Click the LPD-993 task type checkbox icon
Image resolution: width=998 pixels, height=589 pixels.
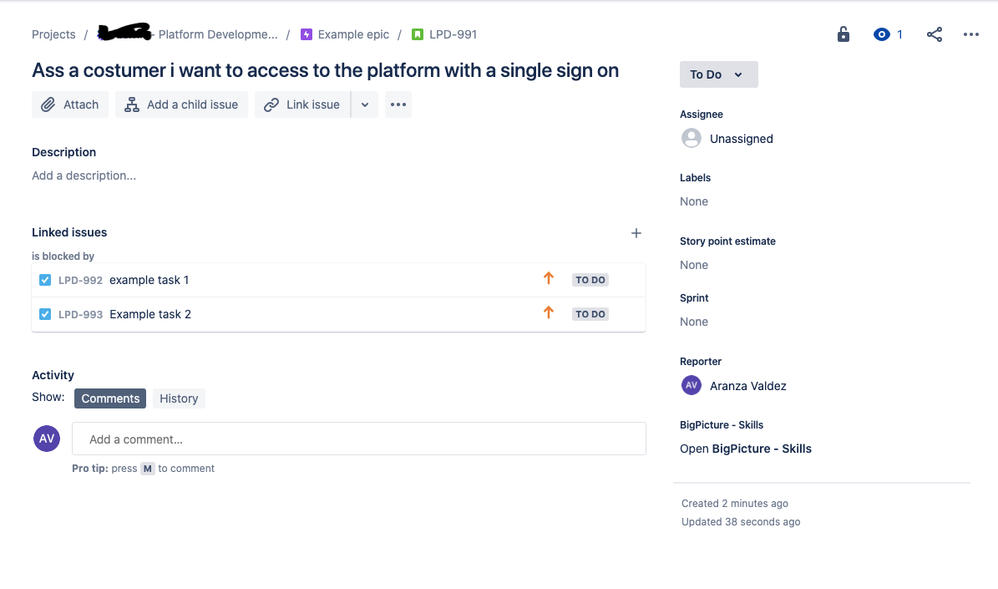coord(45,314)
